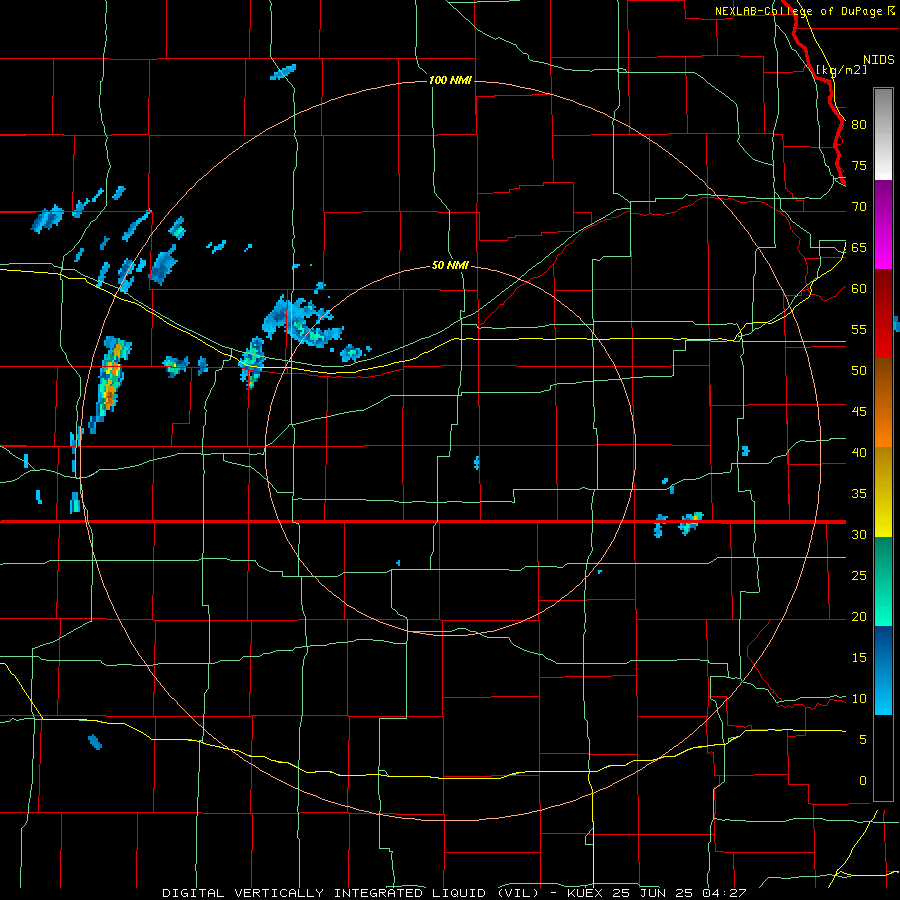The image size is (900, 900).
Task: Pick the black bottom segment of the color bar
Action: pos(883,758)
